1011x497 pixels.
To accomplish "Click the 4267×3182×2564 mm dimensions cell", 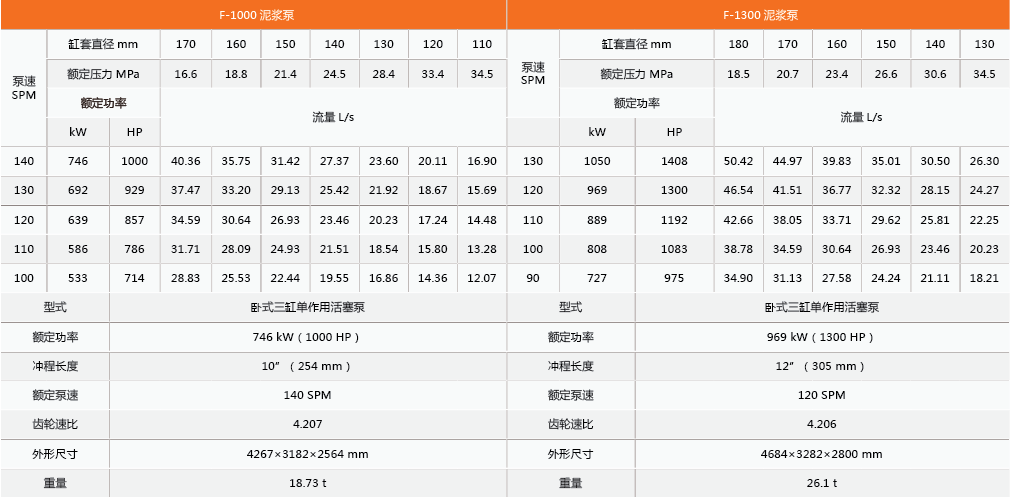I will pyautogui.click(x=307, y=454).
